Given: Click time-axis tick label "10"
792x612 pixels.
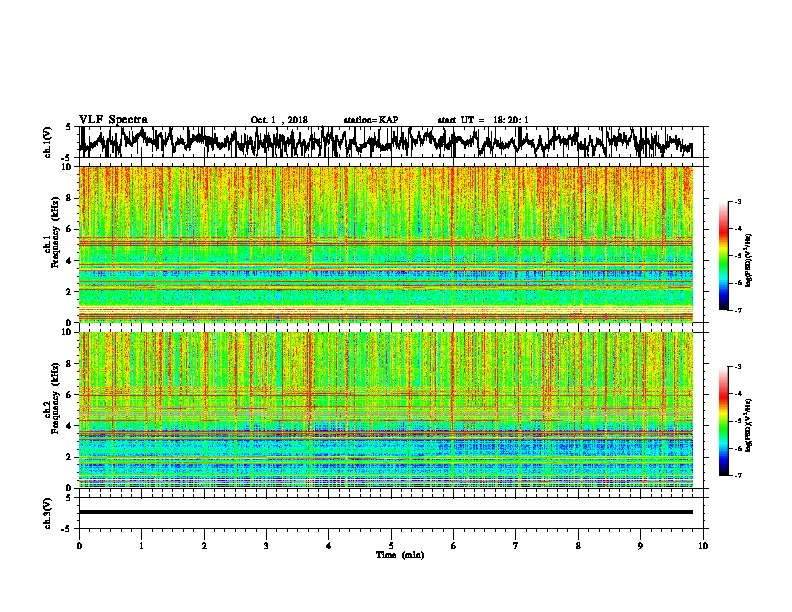Looking at the screenshot, I should (x=703, y=546).
